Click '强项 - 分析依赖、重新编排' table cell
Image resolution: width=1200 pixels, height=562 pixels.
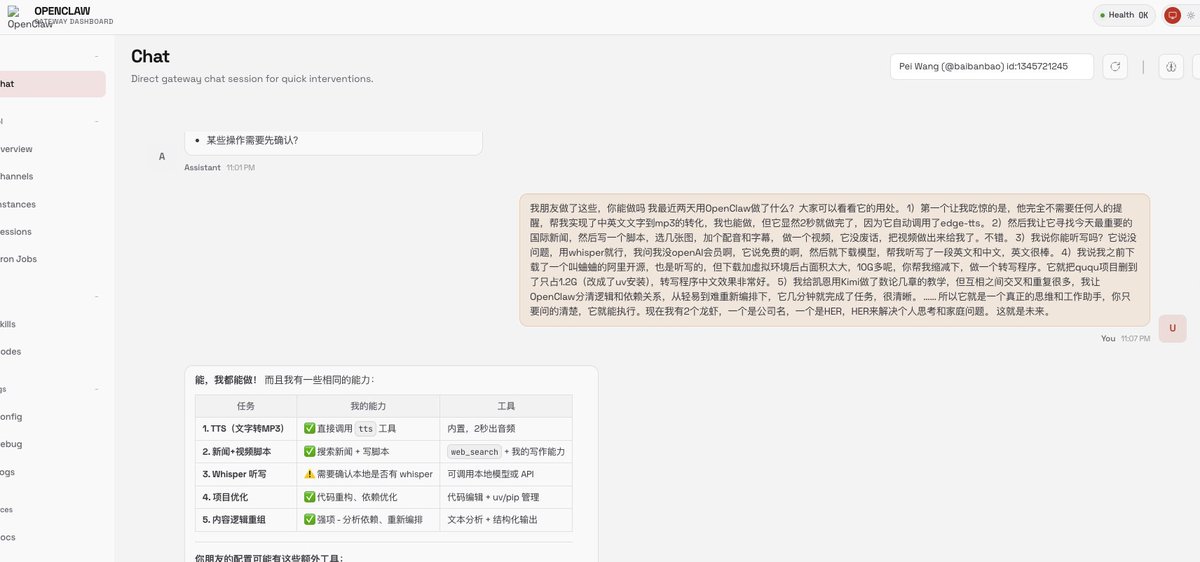(368, 520)
